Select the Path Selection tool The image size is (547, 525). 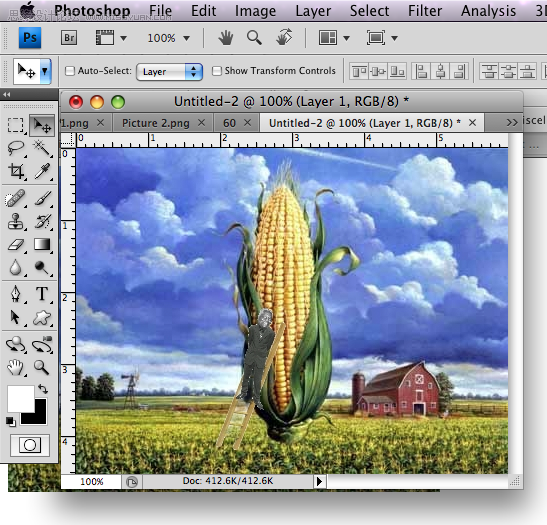(x=16, y=317)
